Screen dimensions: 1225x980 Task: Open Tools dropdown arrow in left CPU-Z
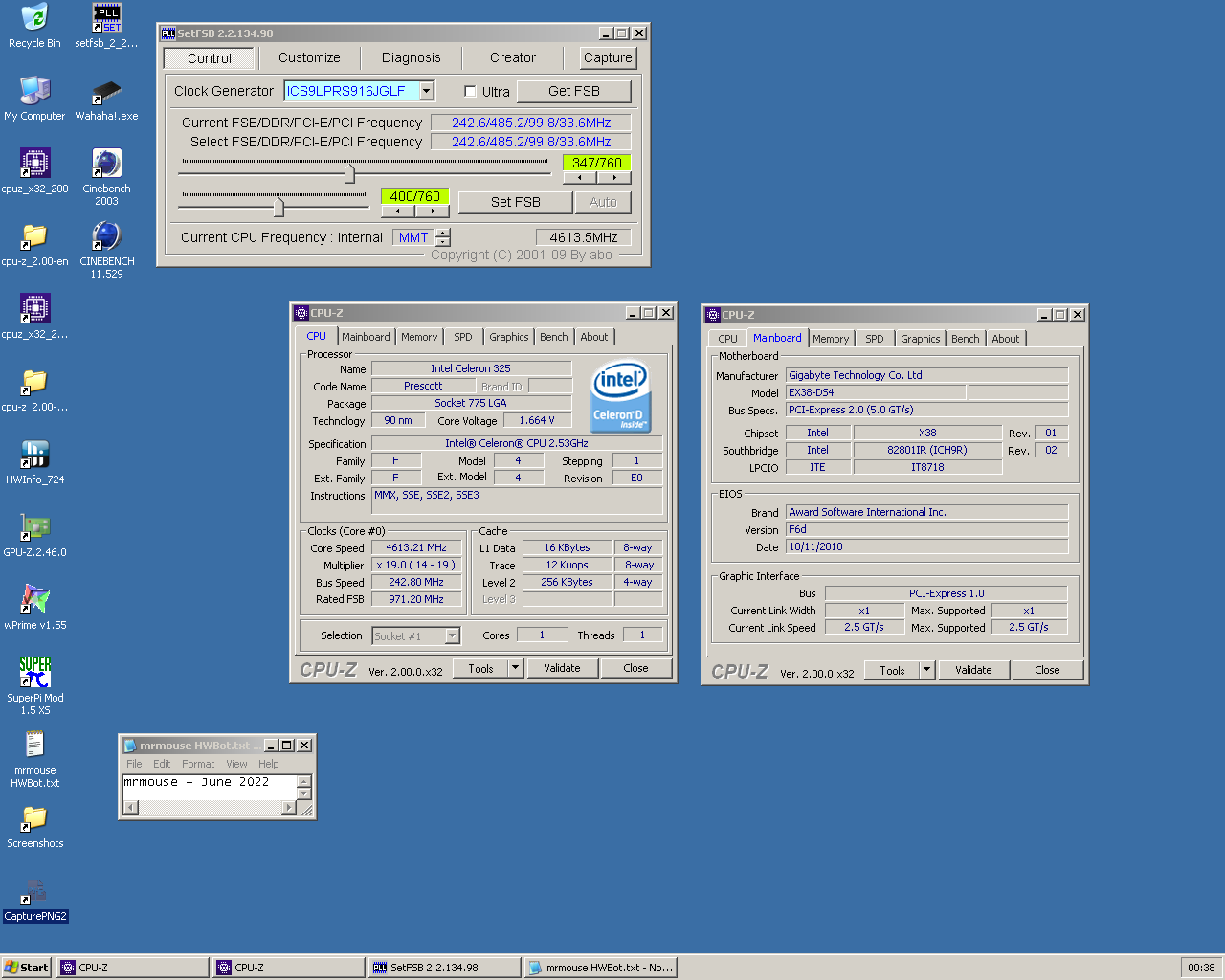pyautogui.click(x=515, y=668)
